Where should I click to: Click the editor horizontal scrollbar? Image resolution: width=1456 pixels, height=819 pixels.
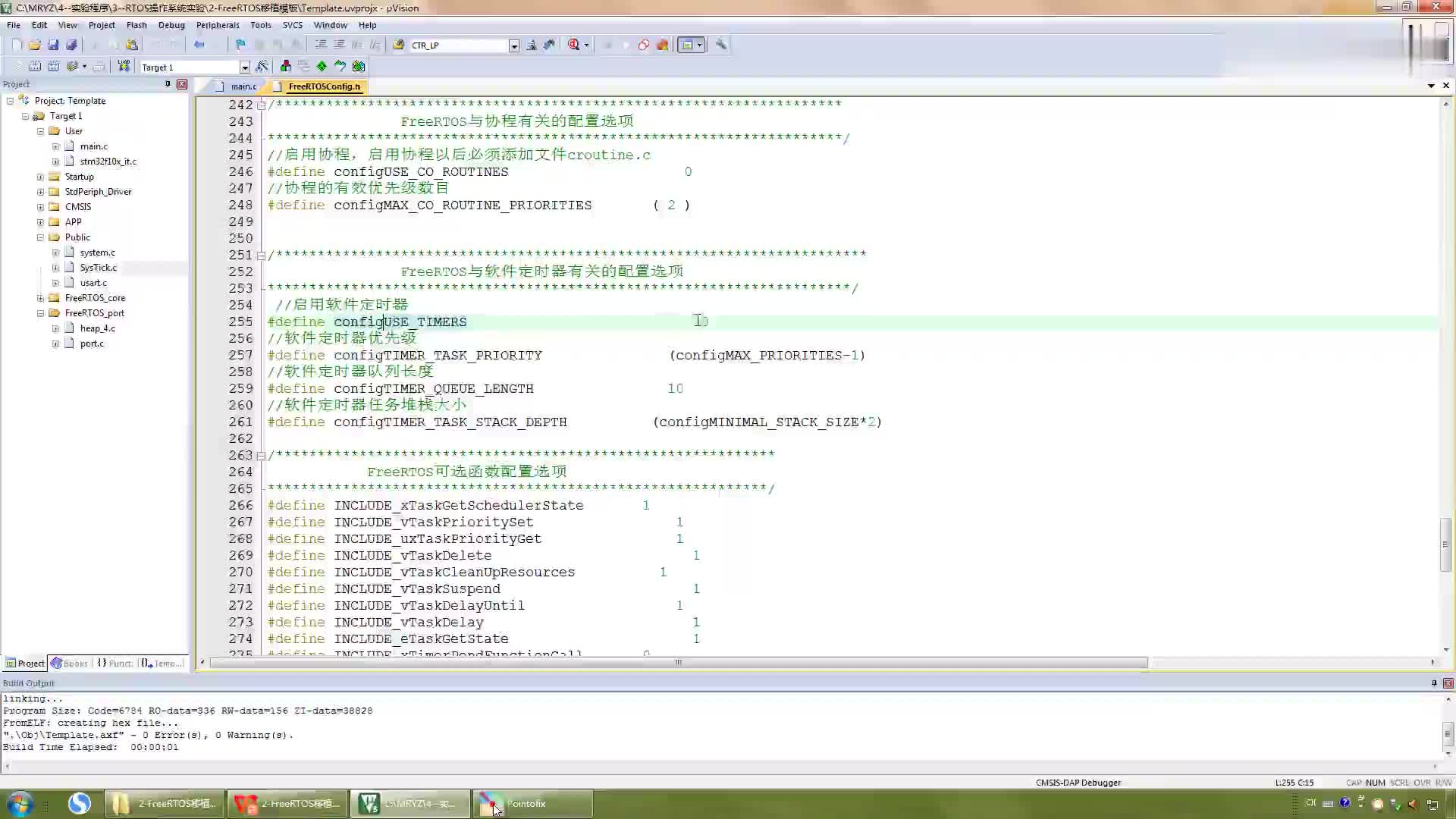(679, 663)
